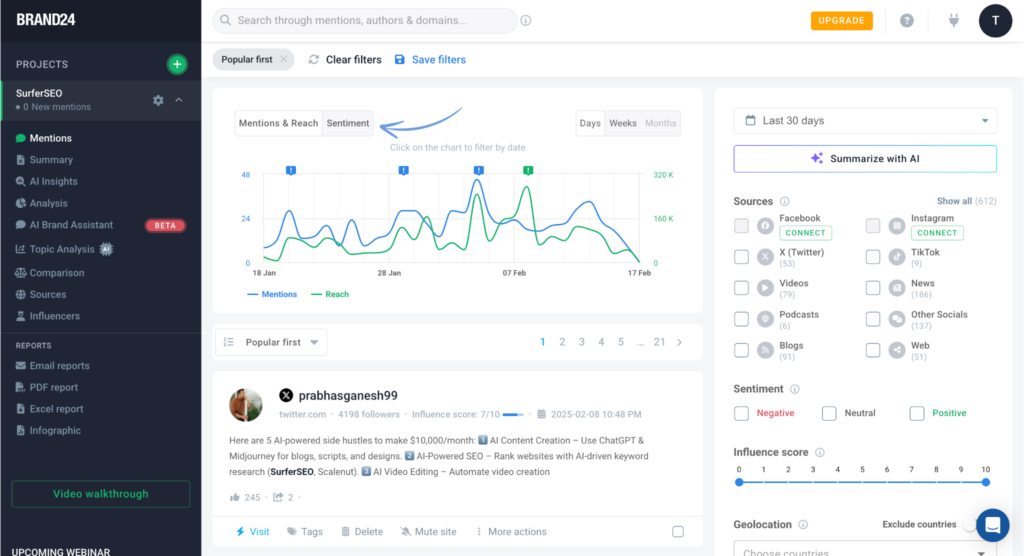The height and width of the screenshot is (556, 1024).
Task: Click the right handle of Influence score slider
Action: click(985, 482)
